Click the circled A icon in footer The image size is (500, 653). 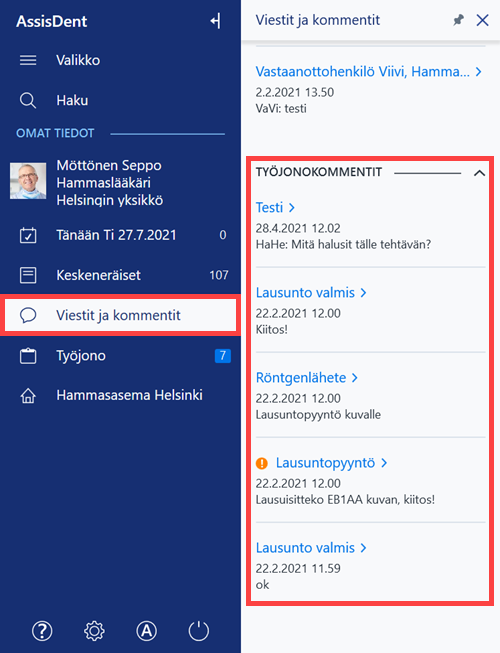tap(147, 631)
